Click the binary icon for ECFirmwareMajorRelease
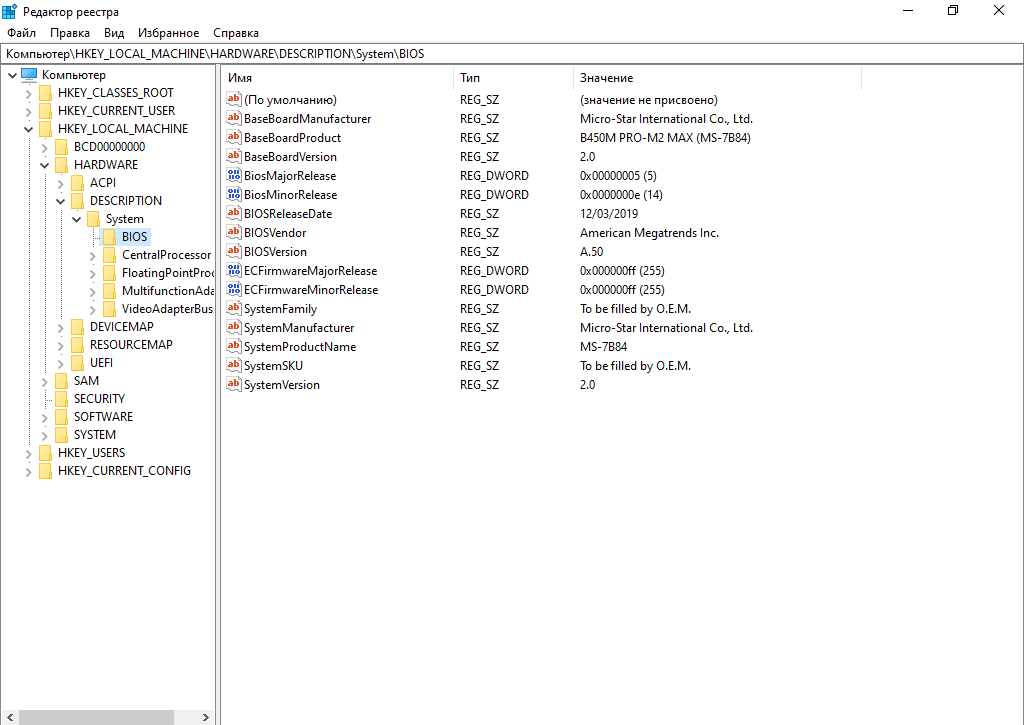 pos(234,271)
